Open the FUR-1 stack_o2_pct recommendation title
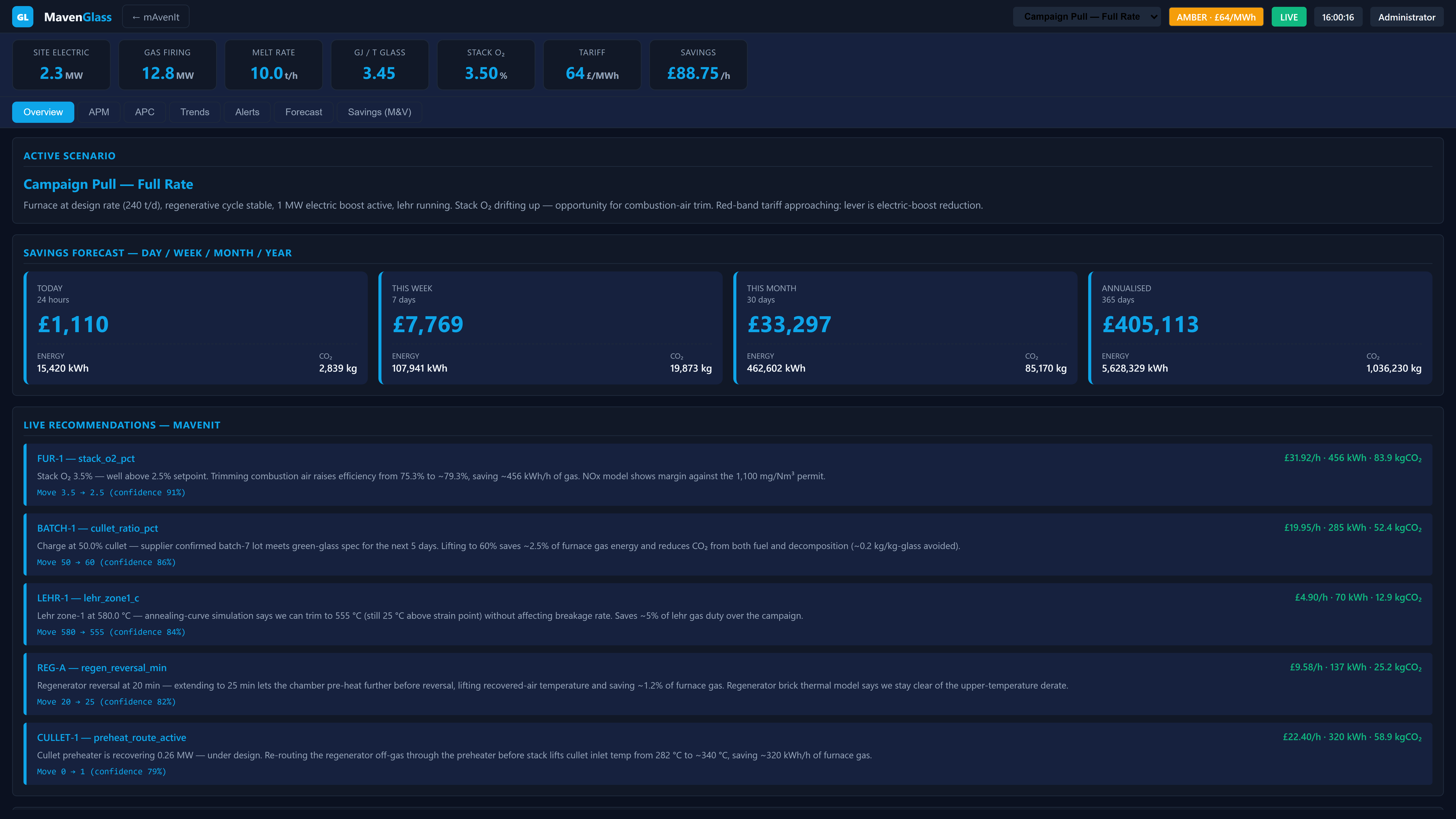Viewport: 1456px width, 819px height. (x=86, y=458)
